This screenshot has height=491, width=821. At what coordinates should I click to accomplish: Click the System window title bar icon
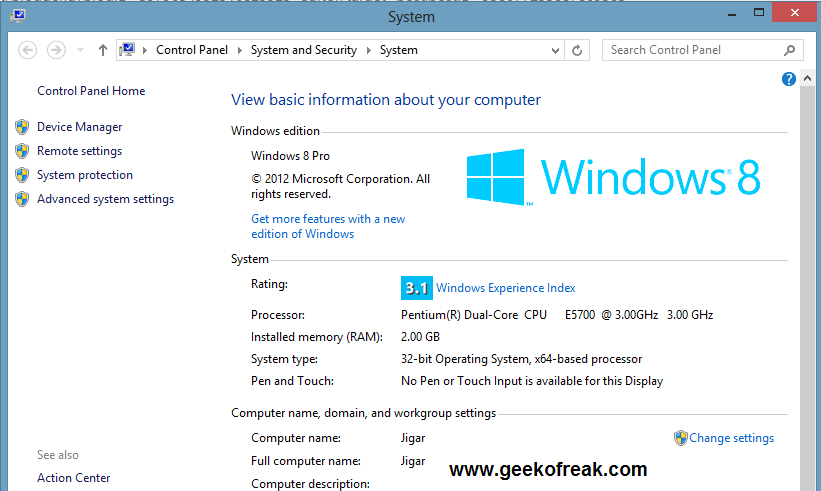[x=18, y=15]
